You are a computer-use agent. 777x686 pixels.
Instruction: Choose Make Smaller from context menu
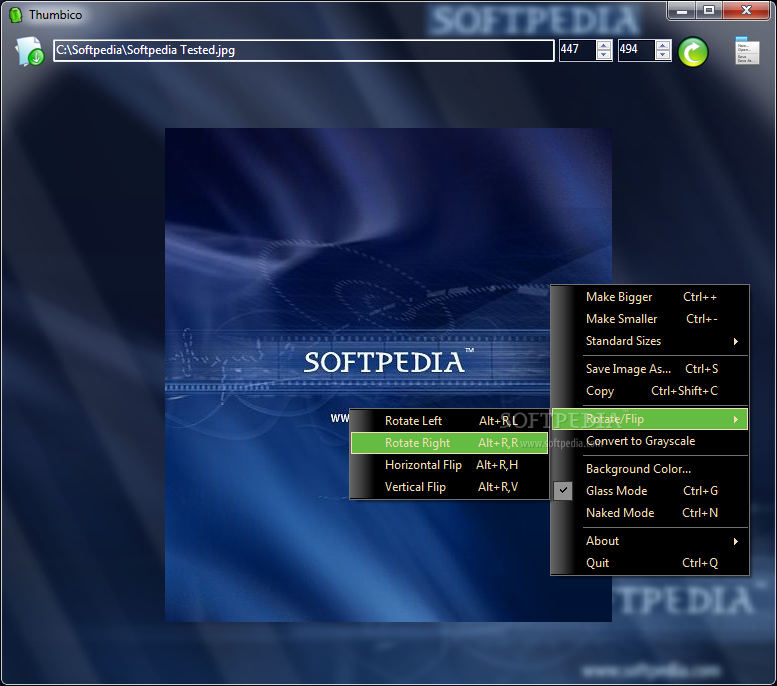pos(650,319)
